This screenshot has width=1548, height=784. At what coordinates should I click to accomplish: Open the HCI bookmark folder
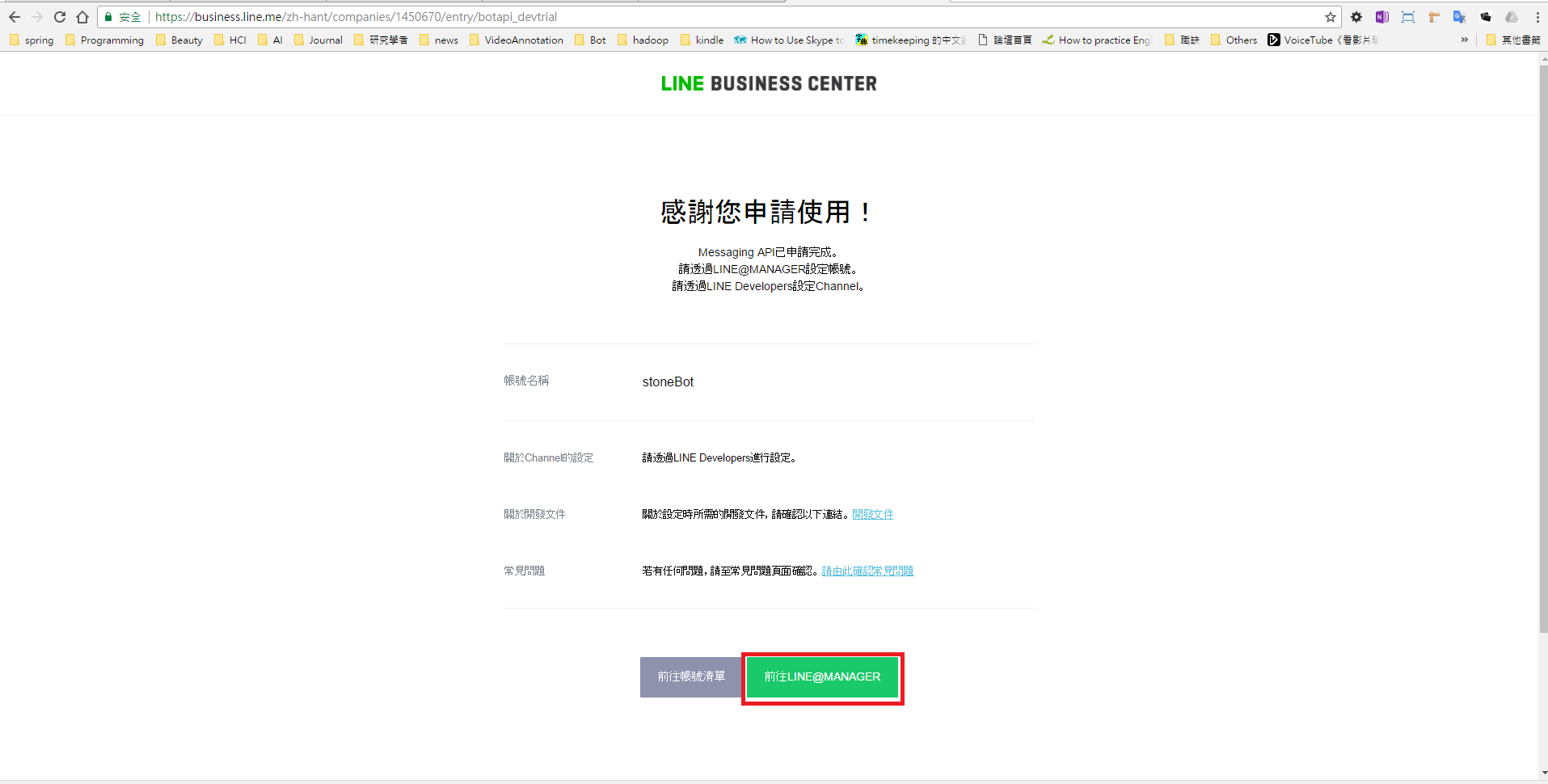(230, 40)
